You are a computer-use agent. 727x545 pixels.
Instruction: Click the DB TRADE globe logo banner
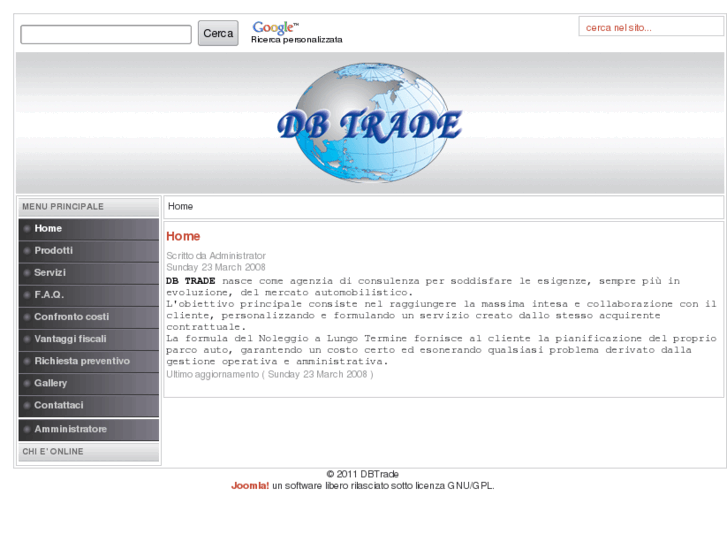370,122
